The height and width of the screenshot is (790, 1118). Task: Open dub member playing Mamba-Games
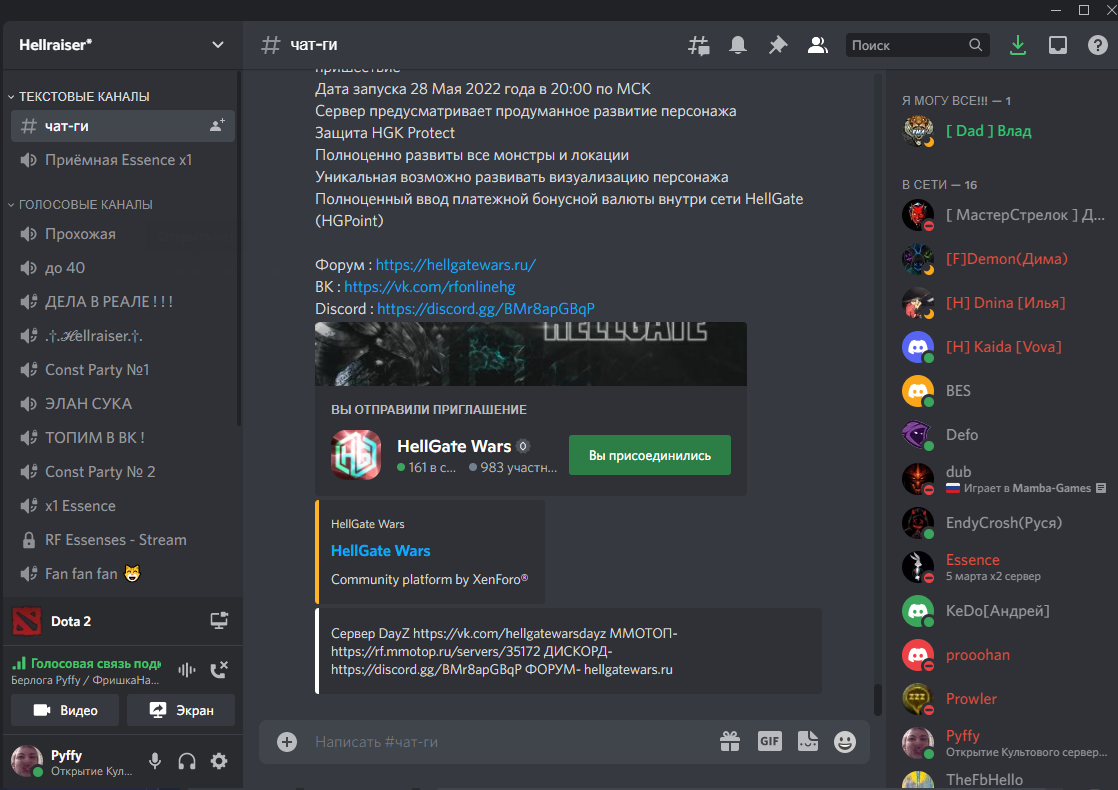click(x=1002, y=479)
